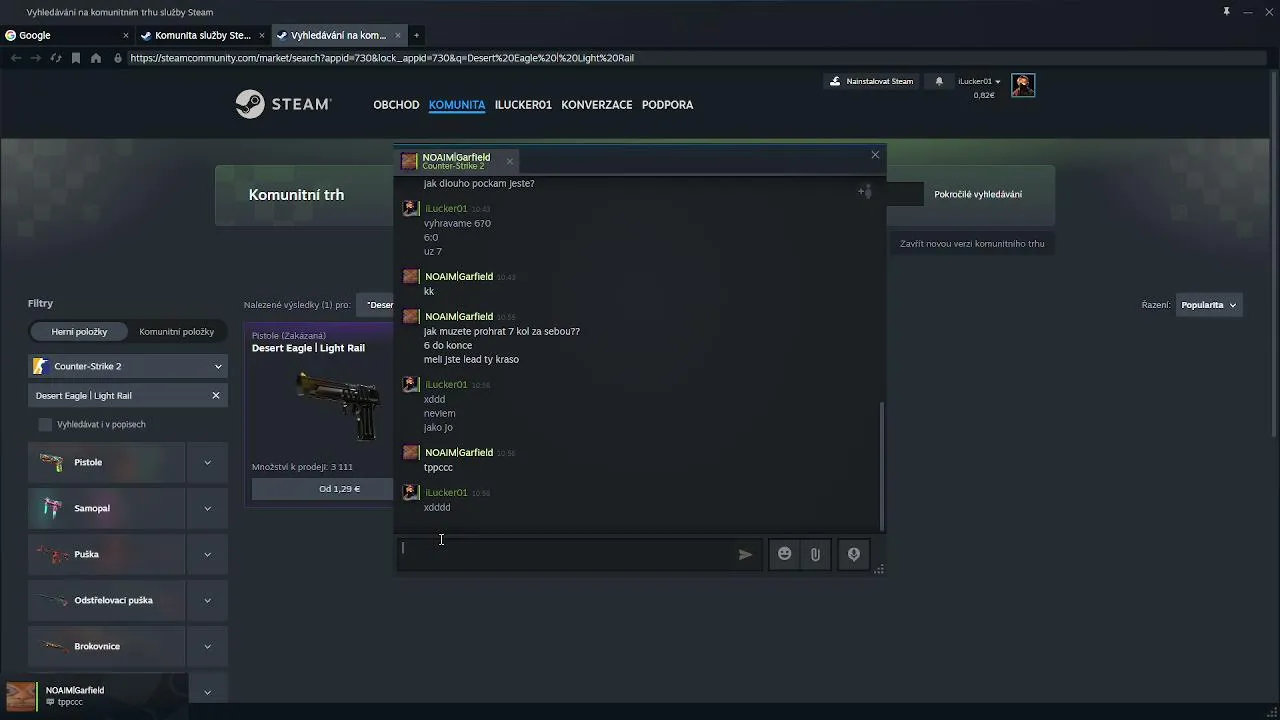Click the padlock icon beside the URL

[118, 58]
